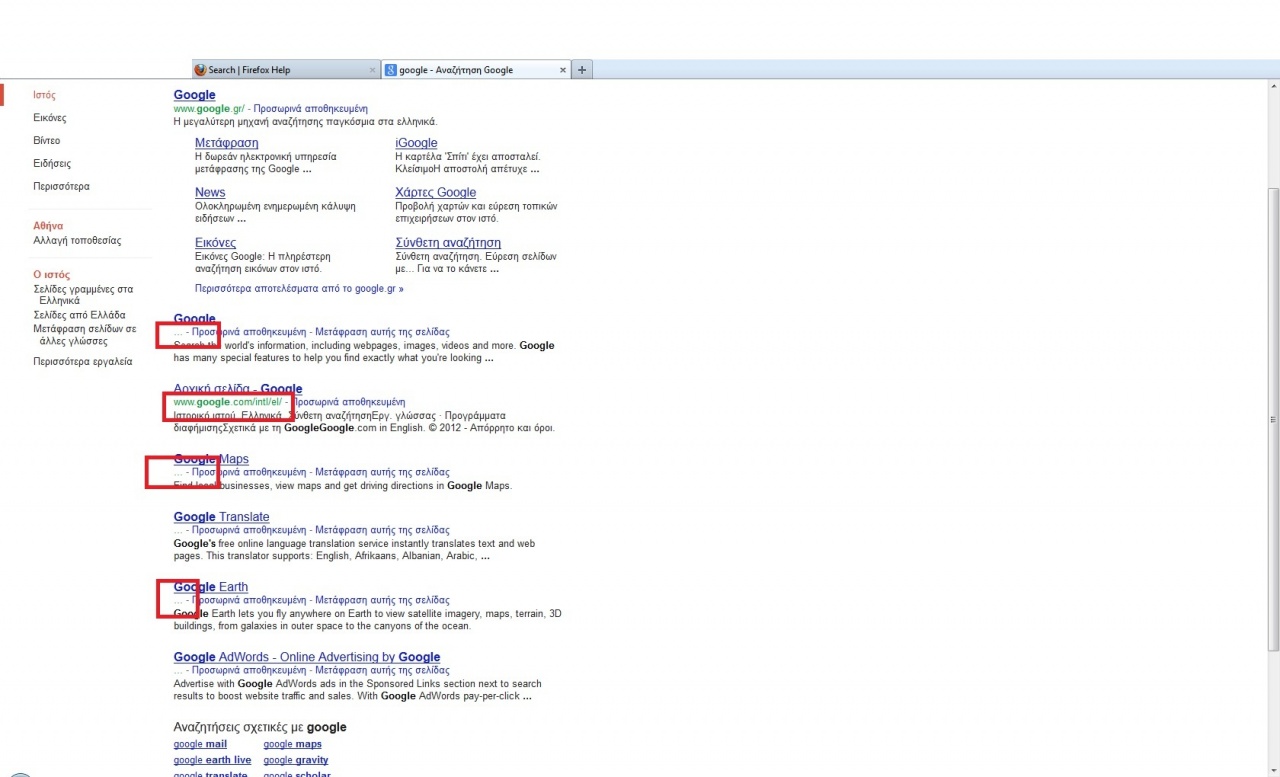Open the Εικόνες sitelink under google.gr
This screenshot has height=777, width=1280.
click(x=215, y=242)
